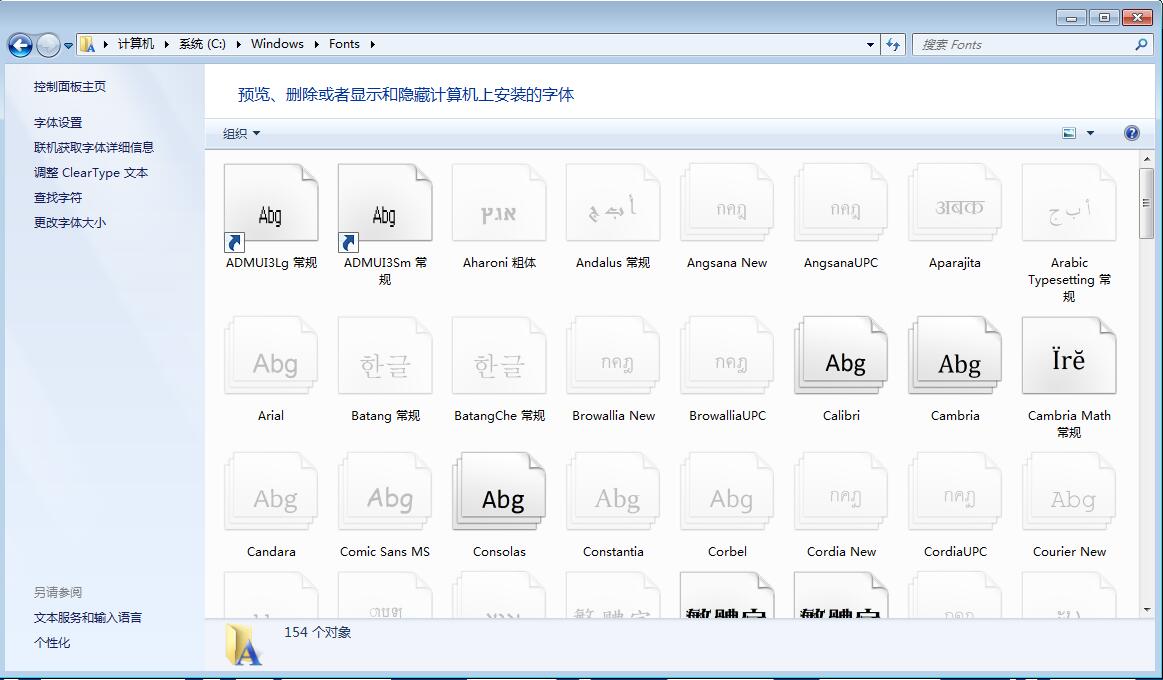
Task: Open the address bar history dropdown
Action: pos(870,44)
